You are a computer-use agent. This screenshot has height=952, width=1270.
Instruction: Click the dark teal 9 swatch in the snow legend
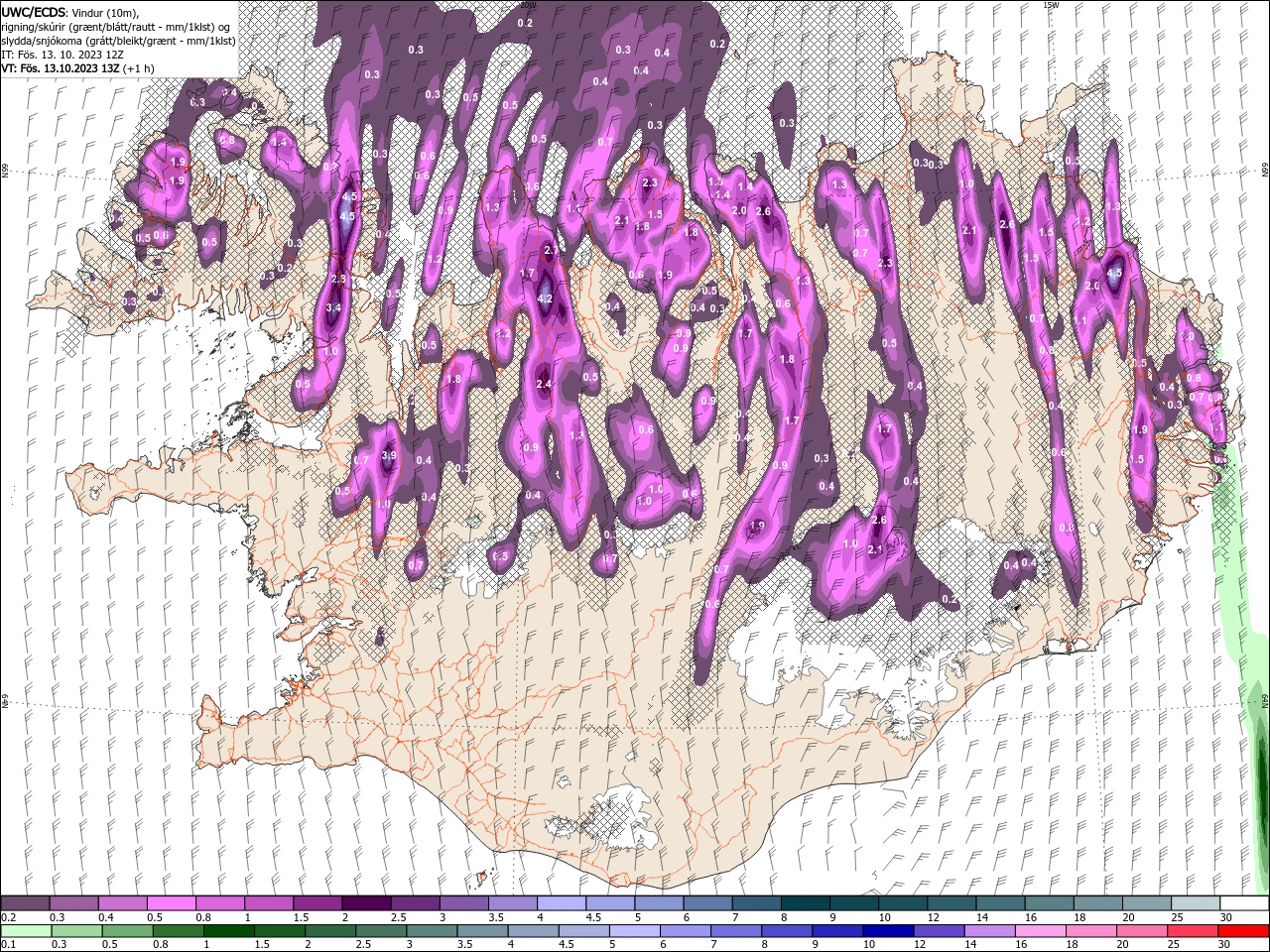click(854, 903)
